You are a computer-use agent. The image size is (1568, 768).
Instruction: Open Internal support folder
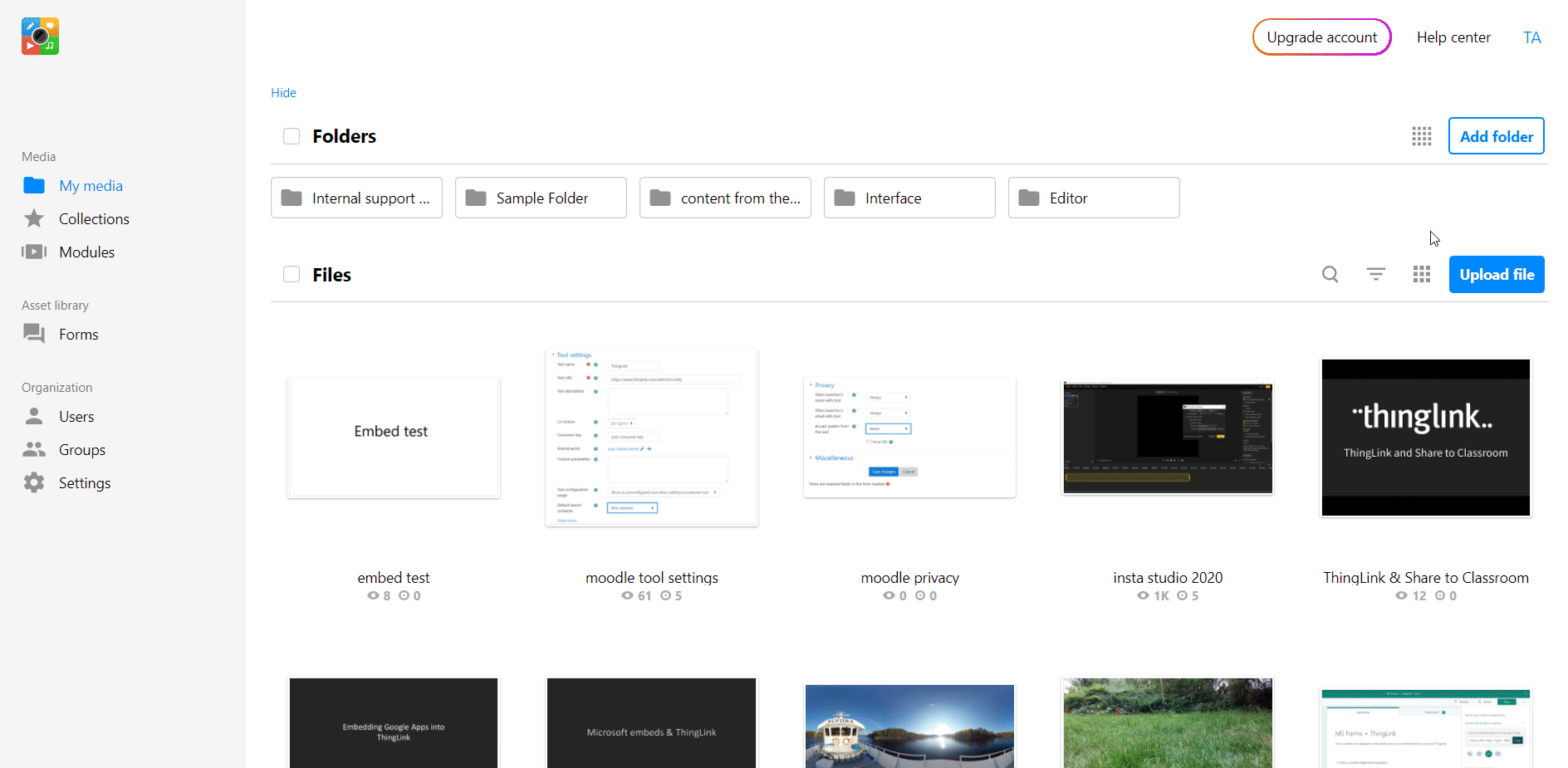click(x=356, y=198)
